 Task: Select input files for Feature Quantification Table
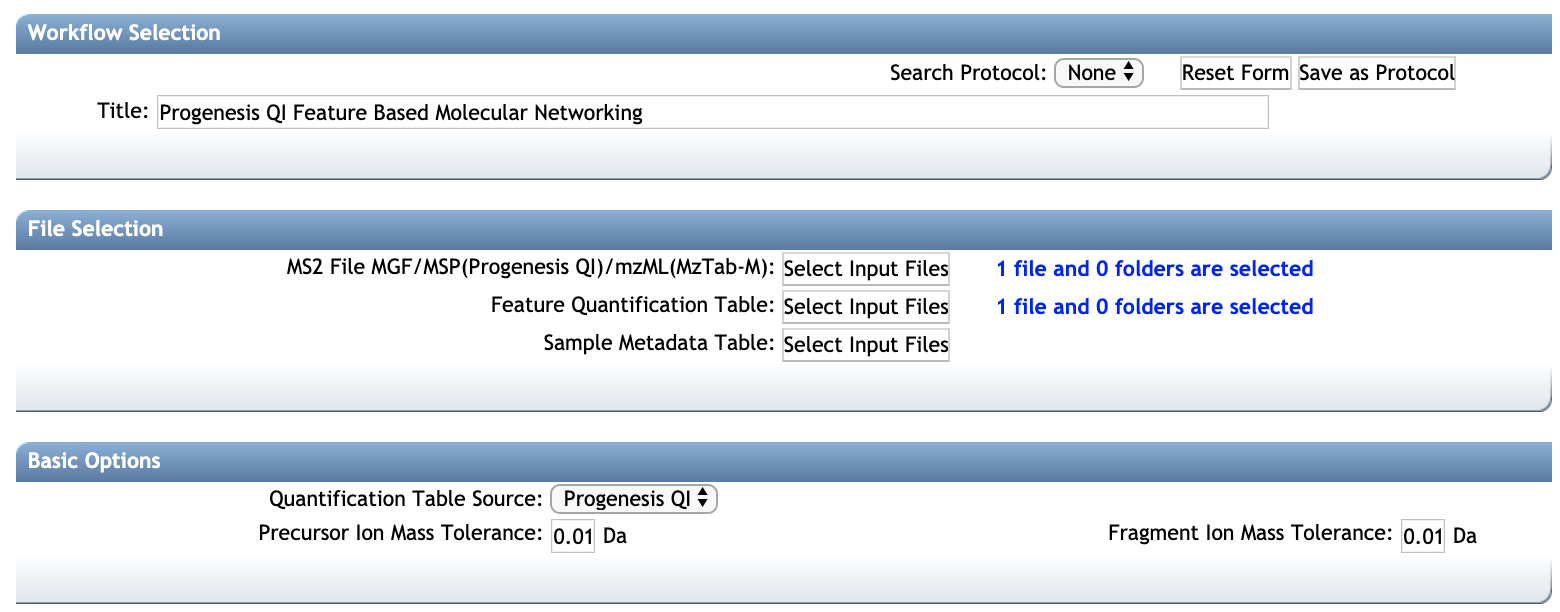866,306
